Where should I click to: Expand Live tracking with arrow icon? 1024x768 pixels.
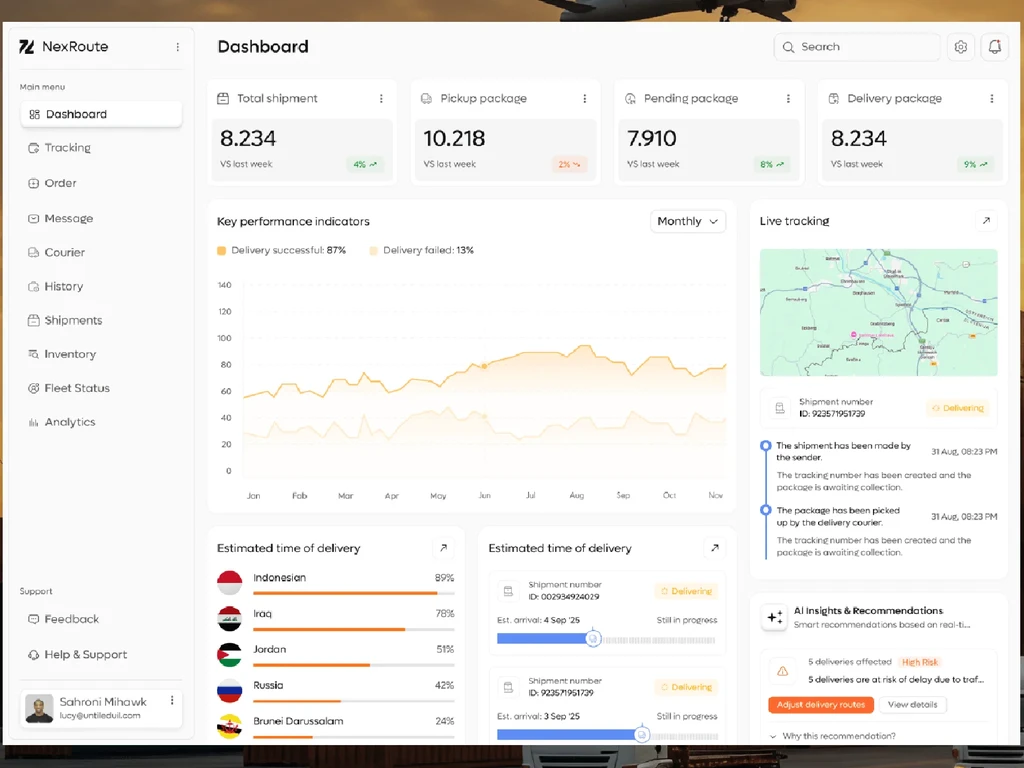[x=986, y=221]
